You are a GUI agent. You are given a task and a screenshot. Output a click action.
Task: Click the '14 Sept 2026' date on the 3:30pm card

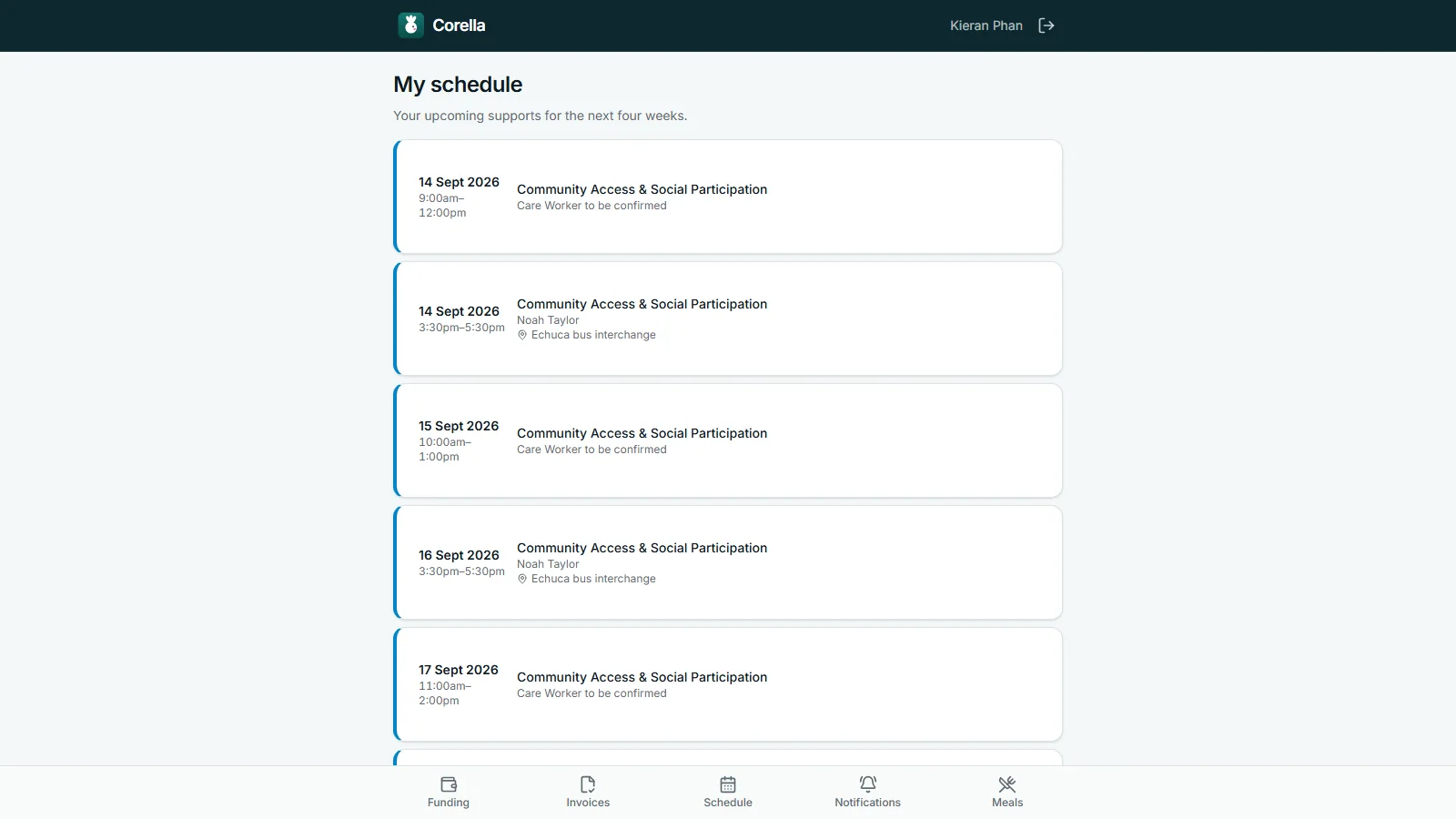click(459, 311)
